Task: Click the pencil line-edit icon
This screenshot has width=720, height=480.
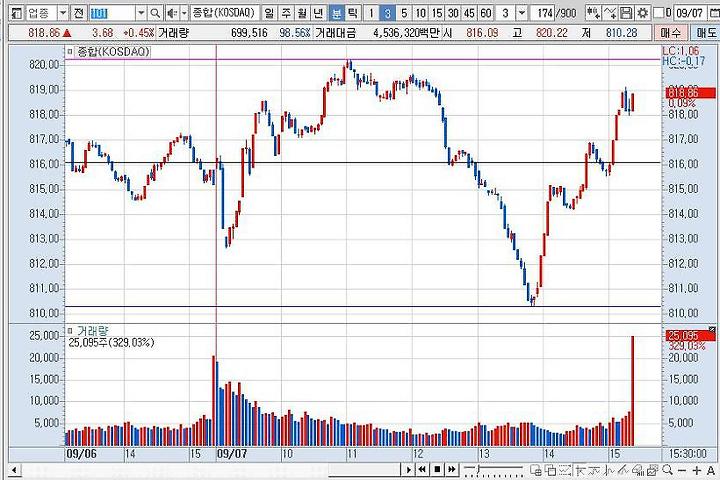Action: tap(624, 470)
